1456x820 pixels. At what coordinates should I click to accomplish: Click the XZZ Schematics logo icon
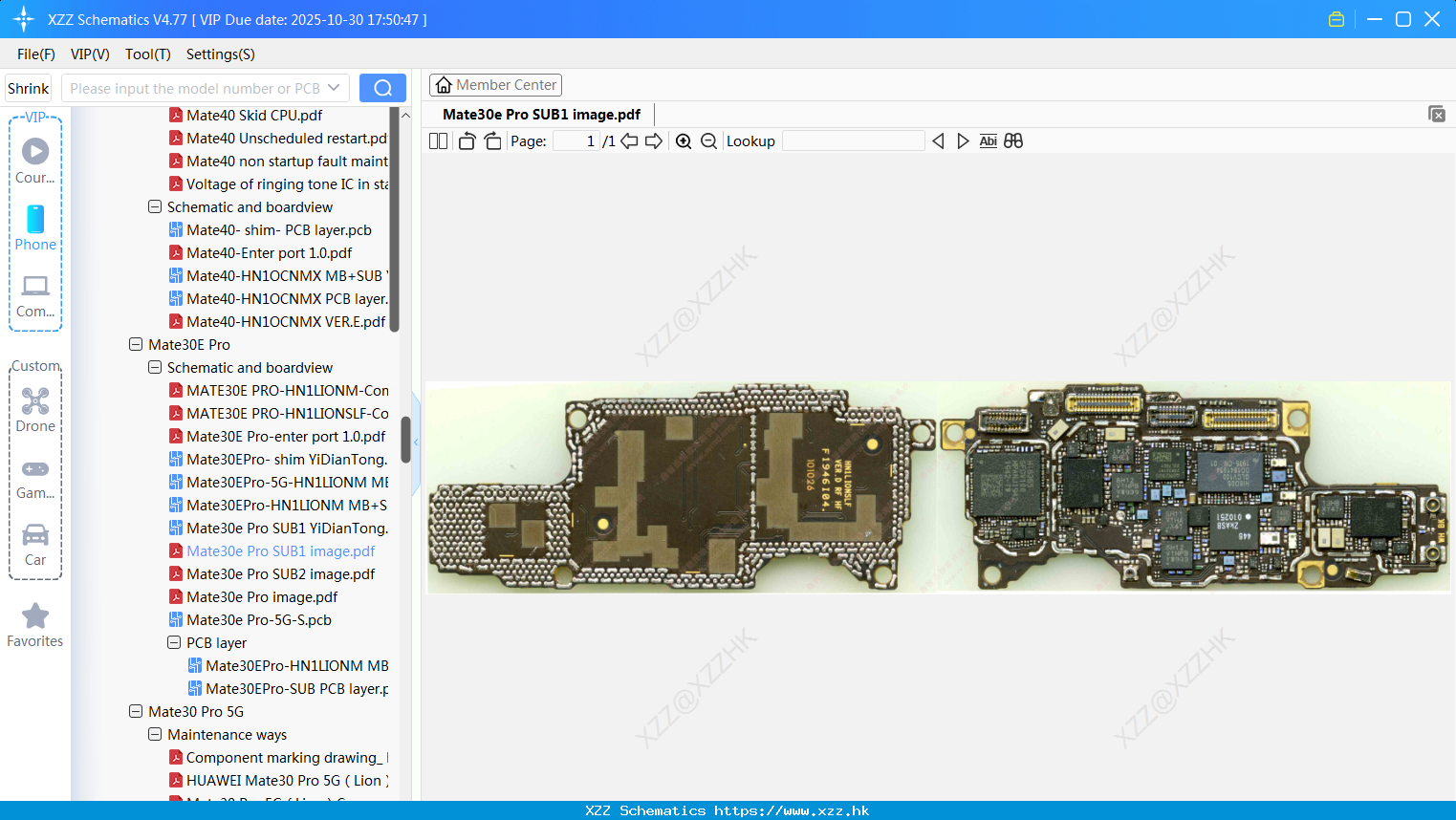coord(24,19)
